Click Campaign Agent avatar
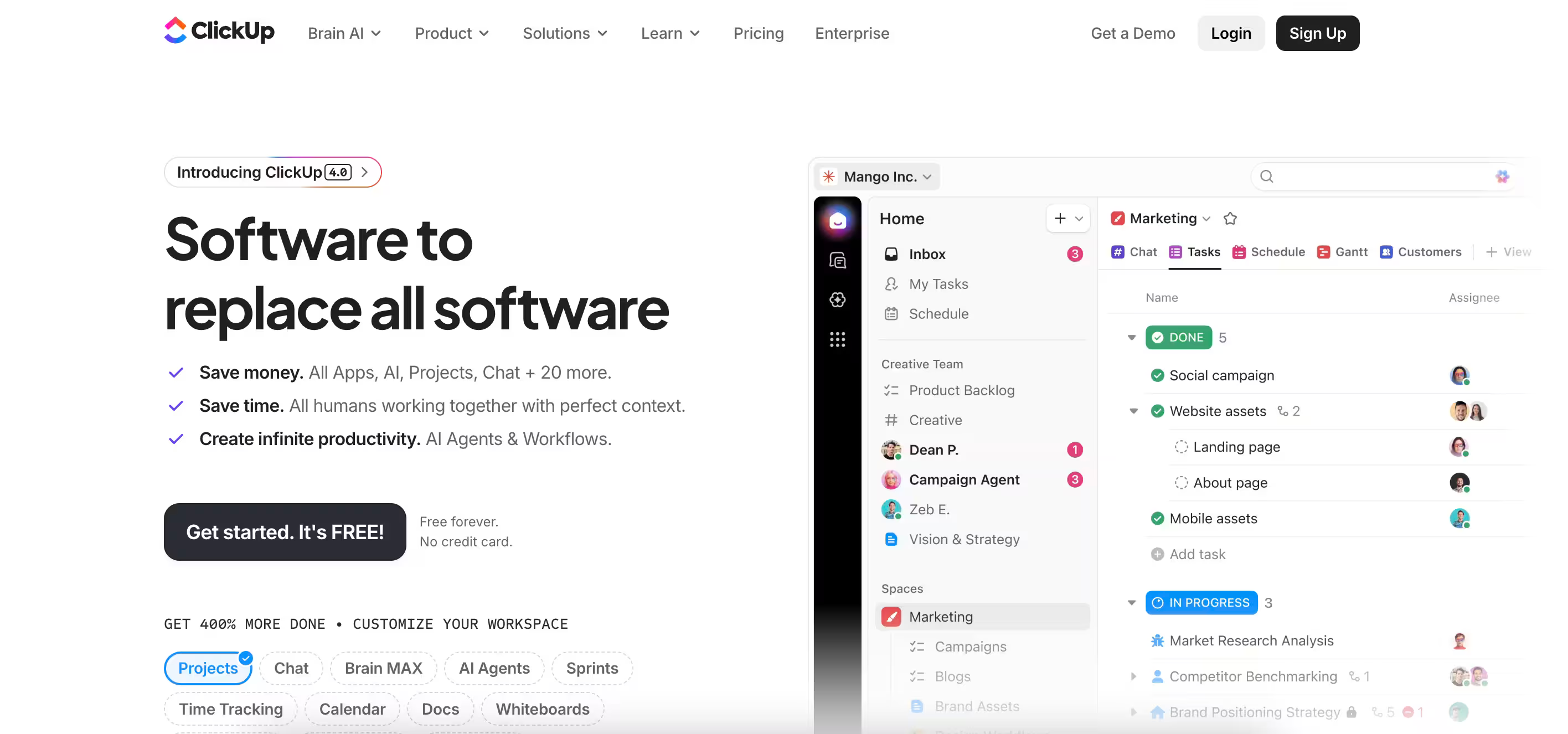The height and width of the screenshot is (734, 1568). click(891, 479)
